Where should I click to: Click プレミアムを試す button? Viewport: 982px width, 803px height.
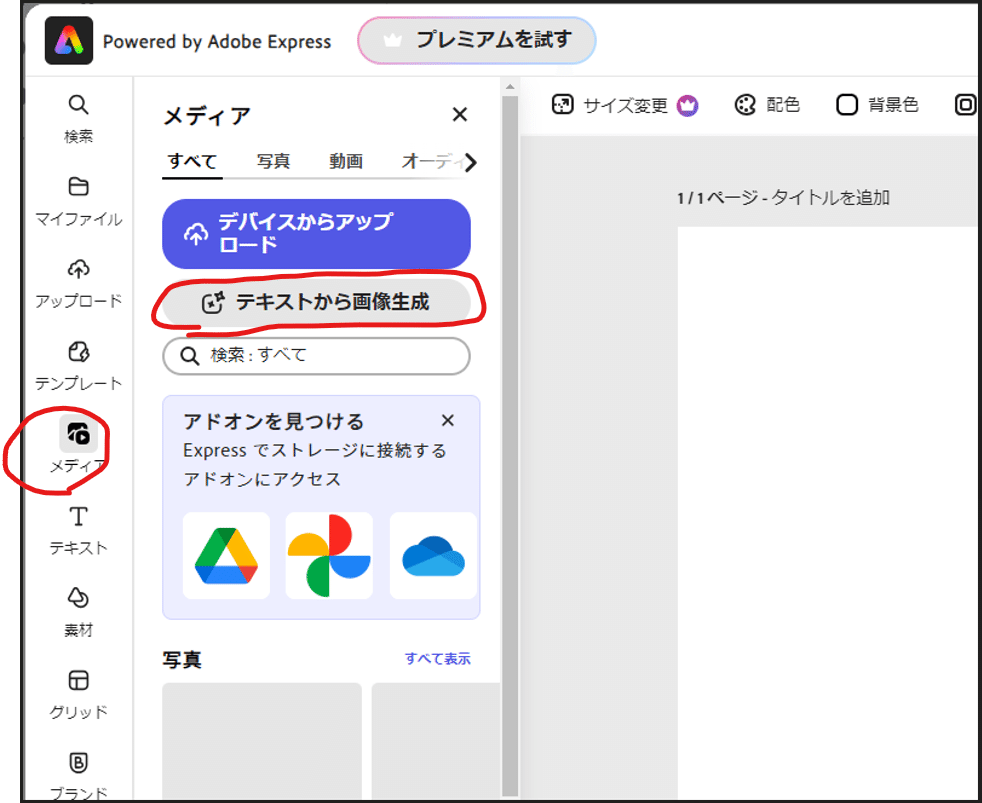point(477,40)
